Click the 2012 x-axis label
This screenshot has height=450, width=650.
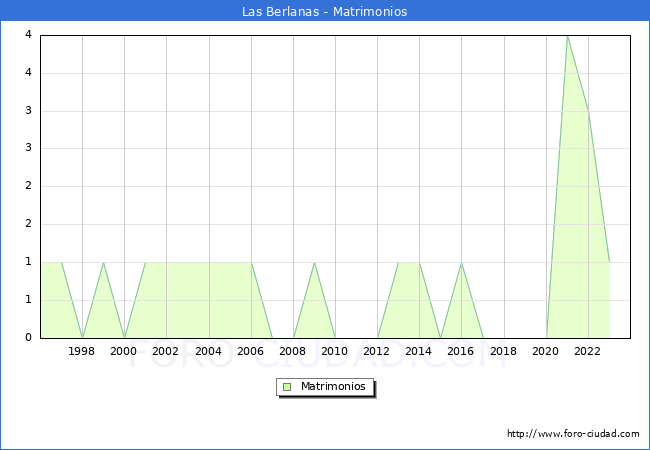tap(376, 351)
